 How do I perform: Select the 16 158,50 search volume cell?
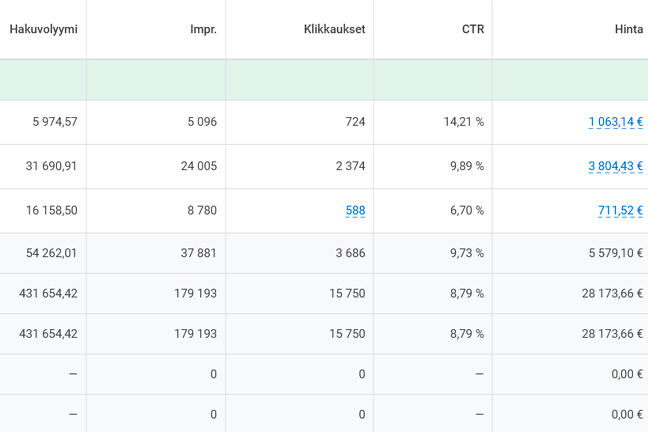(51, 210)
